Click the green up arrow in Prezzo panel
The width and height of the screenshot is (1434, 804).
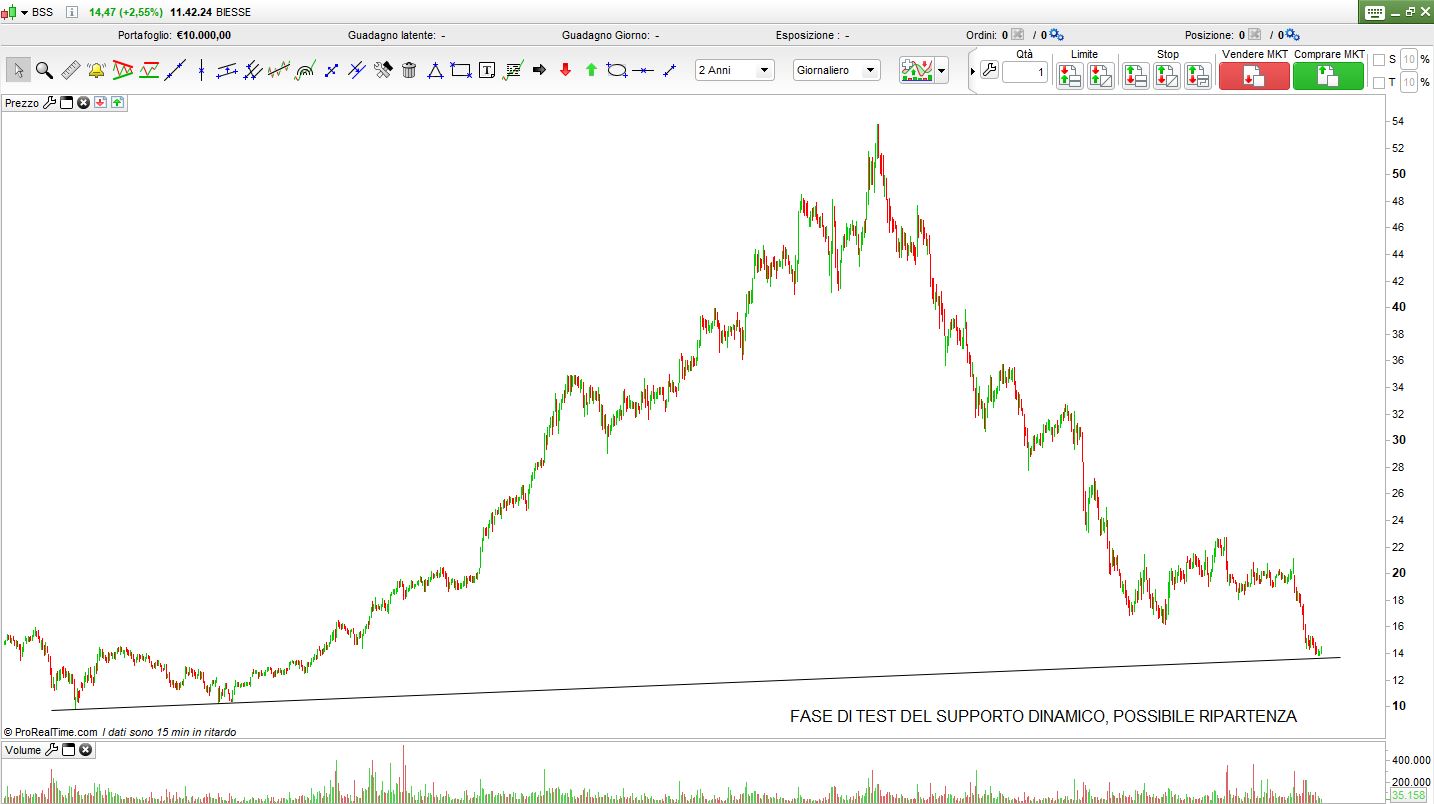tap(118, 102)
